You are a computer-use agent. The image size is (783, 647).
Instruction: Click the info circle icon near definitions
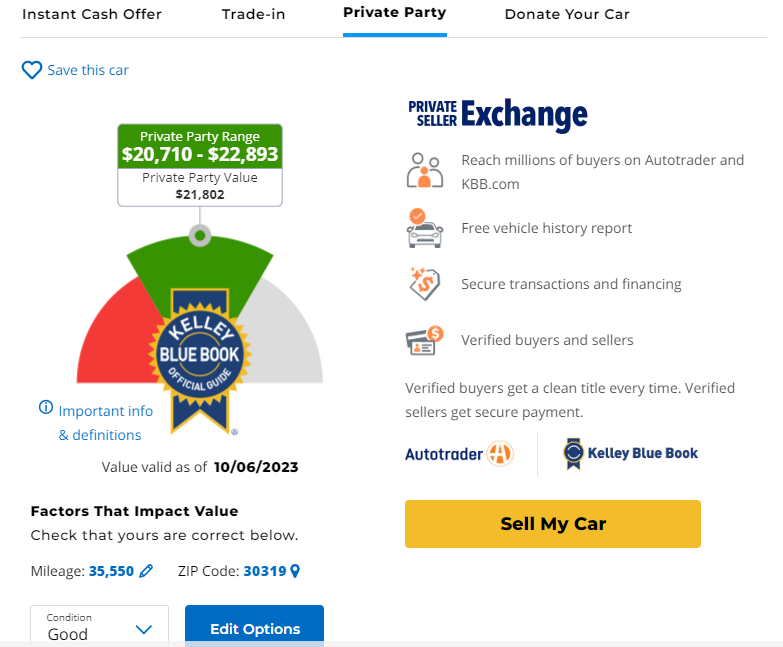pos(45,408)
